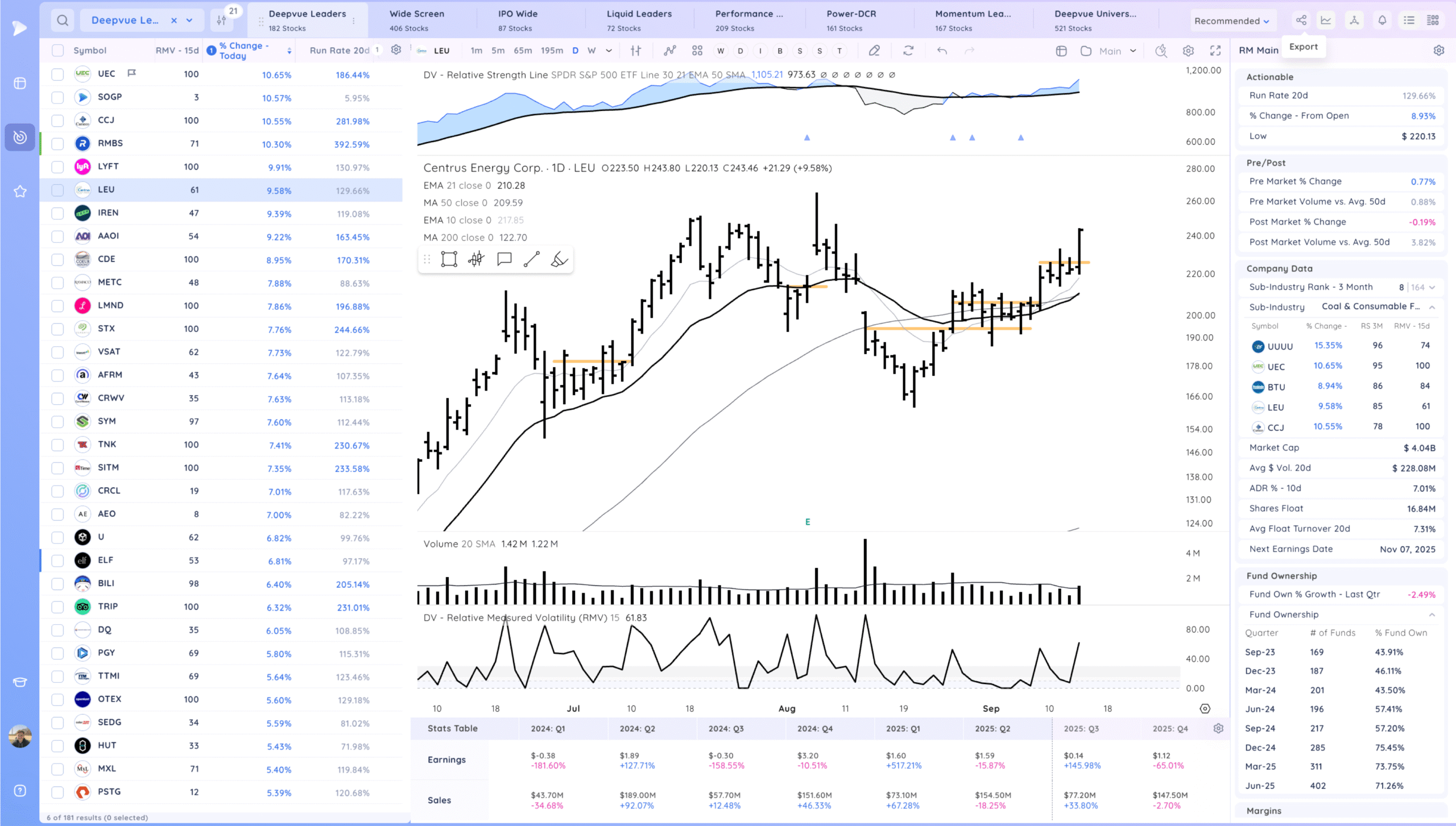This screenshot has height=826, width=1456.
Task: Click the search magnifier icon
Action: pos(63,20)
